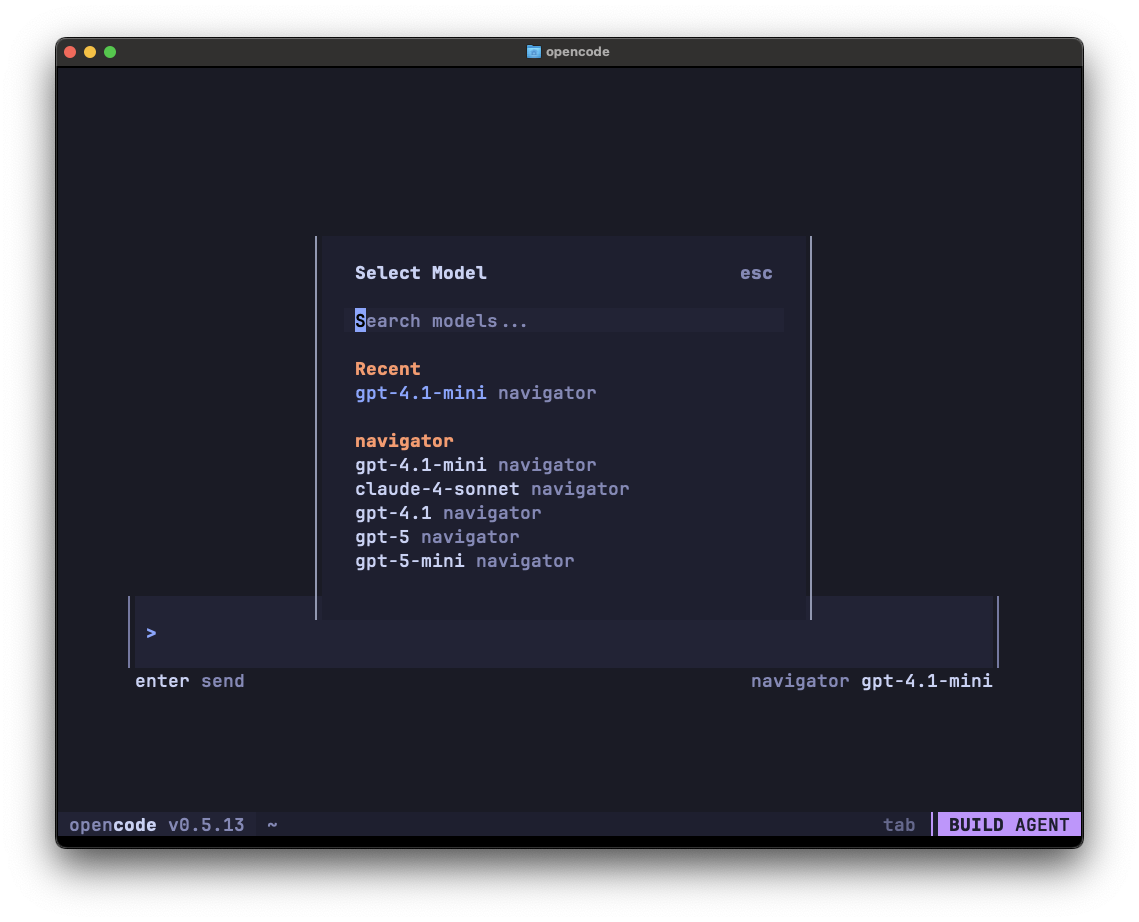The image size is (1139, 922).
Task: Click the tab hint in the status bar
Action: (898, 824)
